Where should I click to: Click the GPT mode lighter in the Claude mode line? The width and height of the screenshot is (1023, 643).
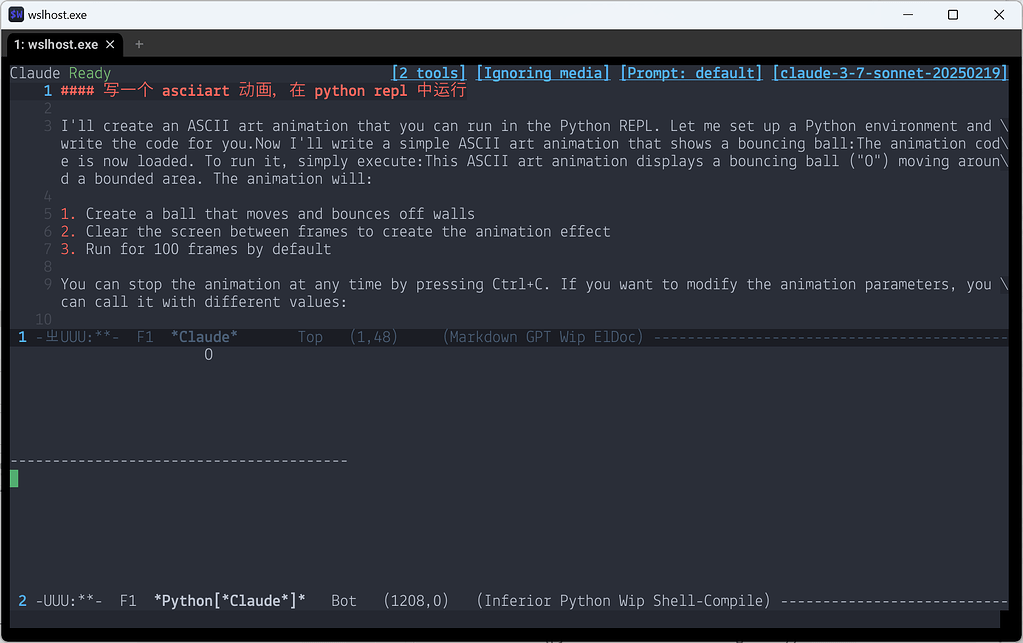click(x=541, y=337)
